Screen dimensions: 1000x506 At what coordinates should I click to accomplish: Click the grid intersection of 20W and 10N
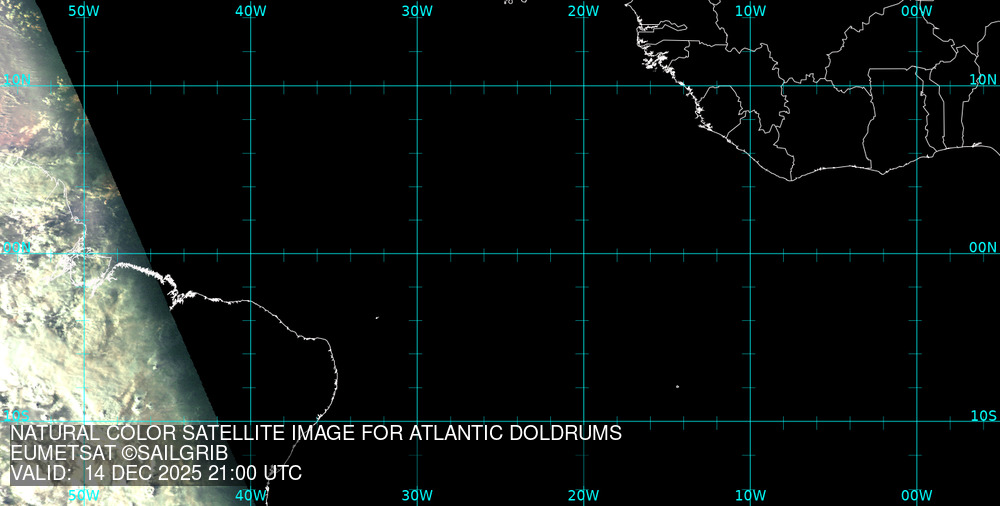point(583,86)
